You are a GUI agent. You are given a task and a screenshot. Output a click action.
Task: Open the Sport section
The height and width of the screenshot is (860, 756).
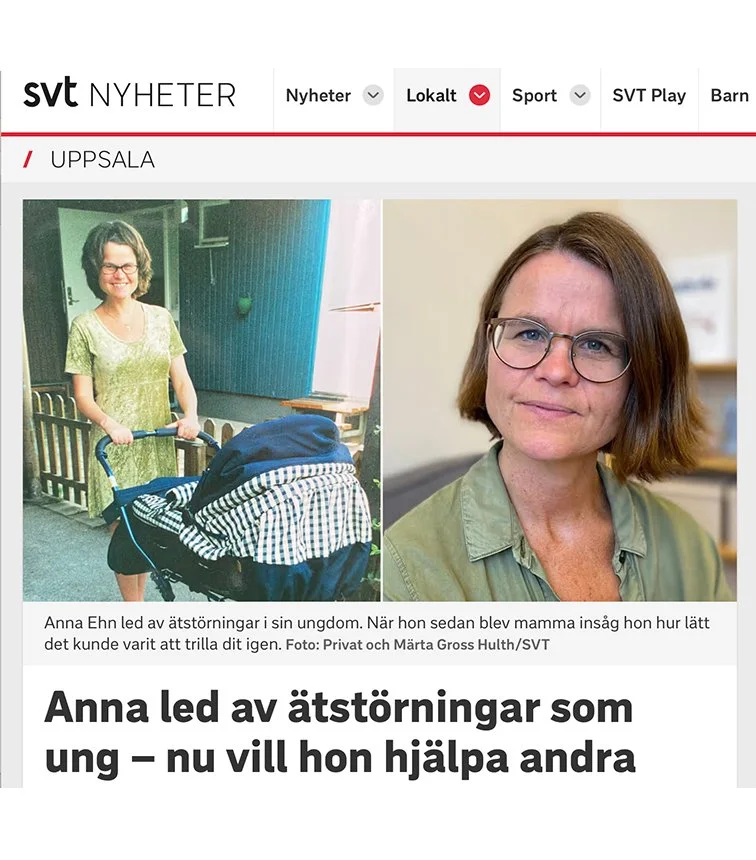[x=534, y=95]
